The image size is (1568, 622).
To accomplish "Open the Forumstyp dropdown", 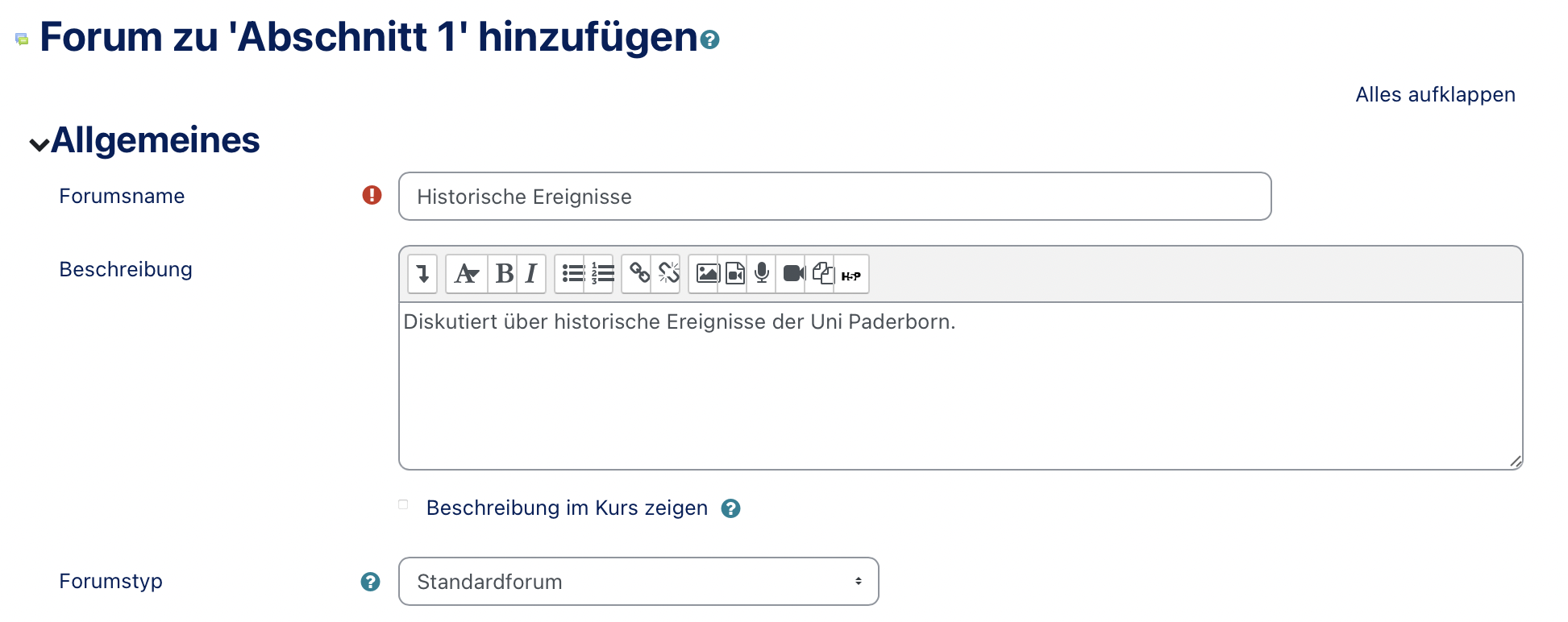I will [638, 581].
